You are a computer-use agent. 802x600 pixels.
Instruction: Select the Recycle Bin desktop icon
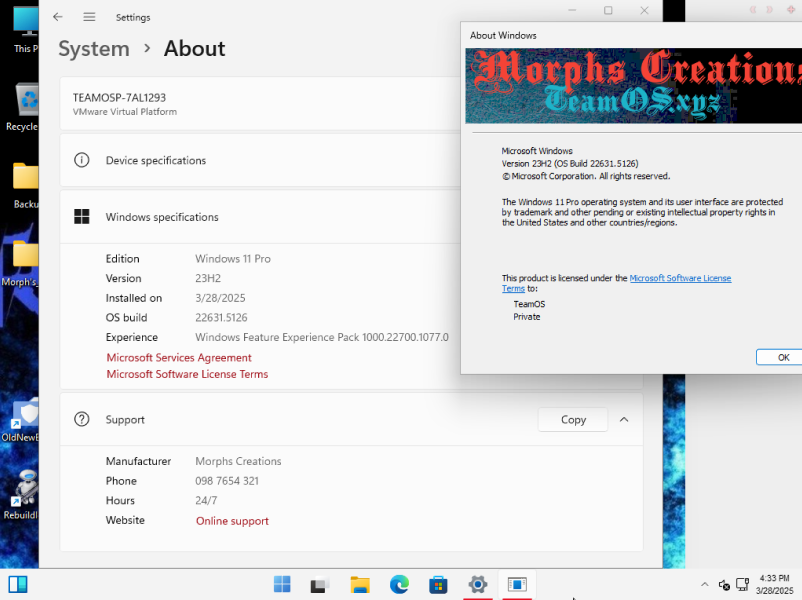(x=23, y=107)
